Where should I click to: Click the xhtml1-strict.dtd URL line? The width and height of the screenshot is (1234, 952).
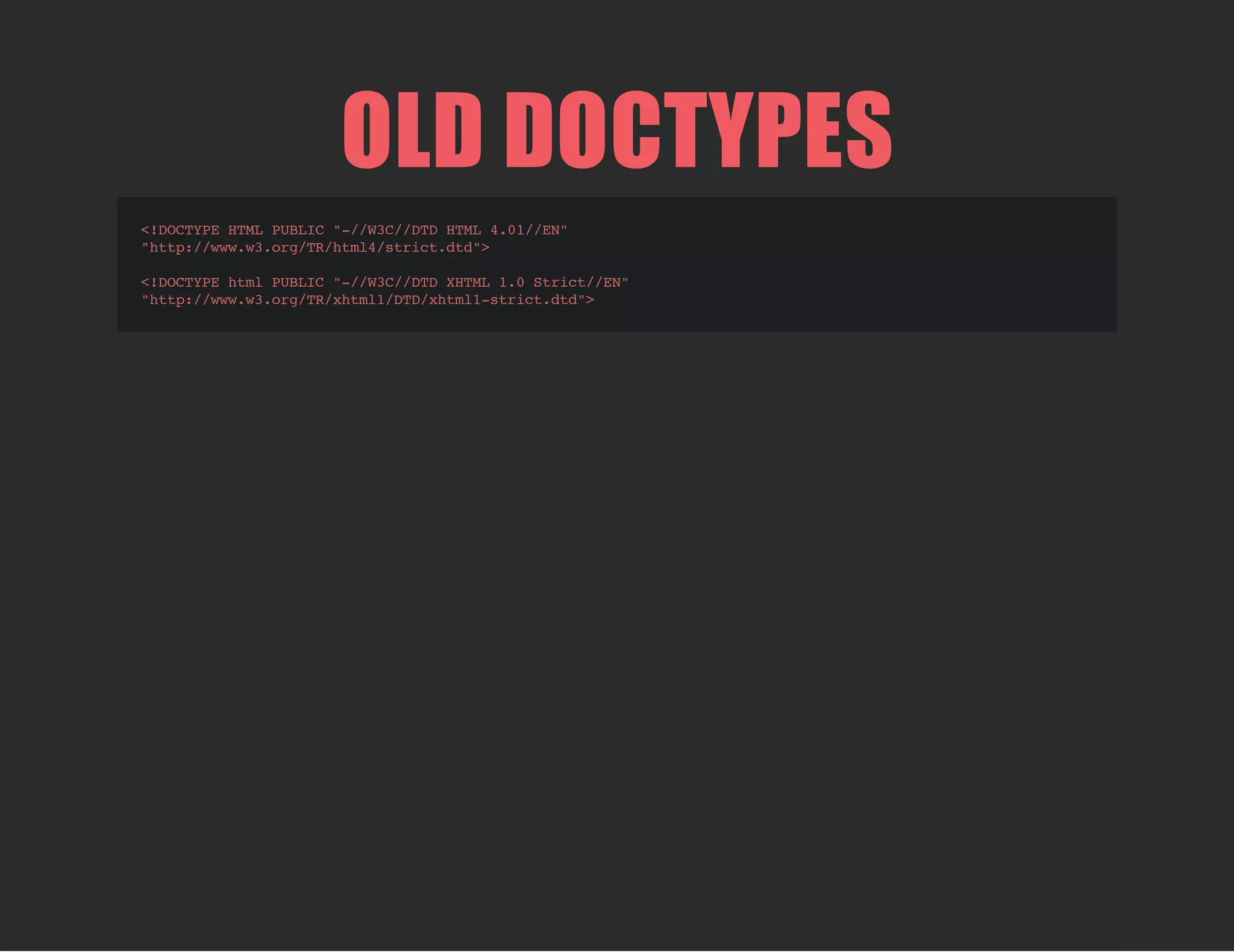[368, 300]
